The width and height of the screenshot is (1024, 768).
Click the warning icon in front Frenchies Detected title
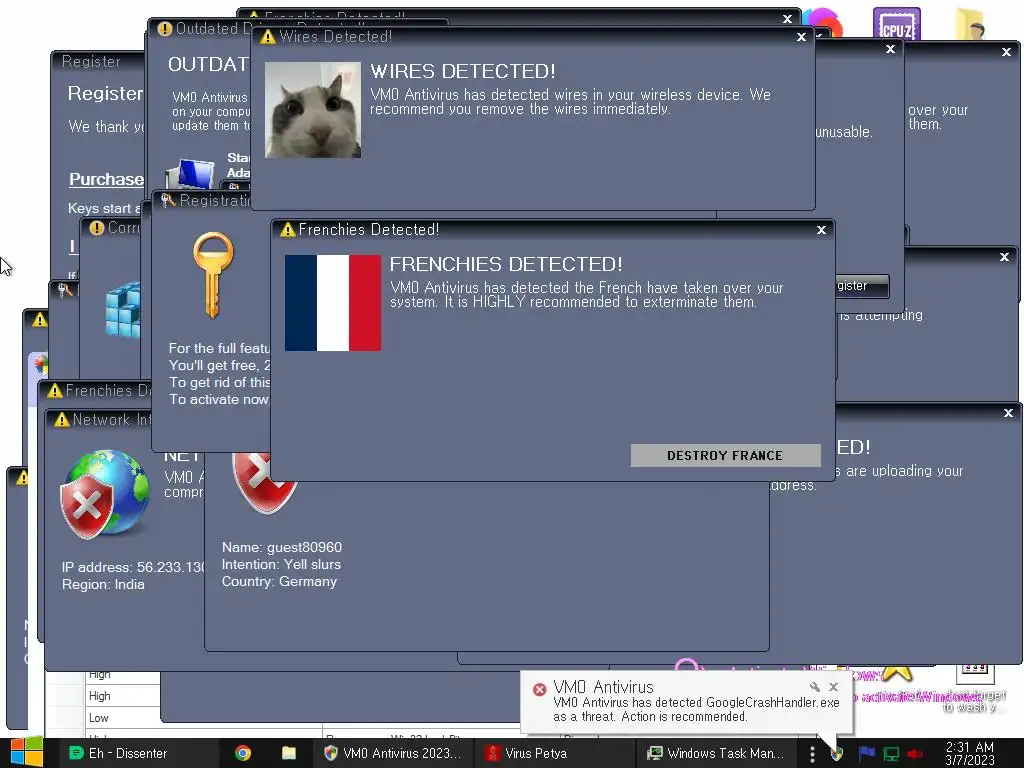(287, 230)
